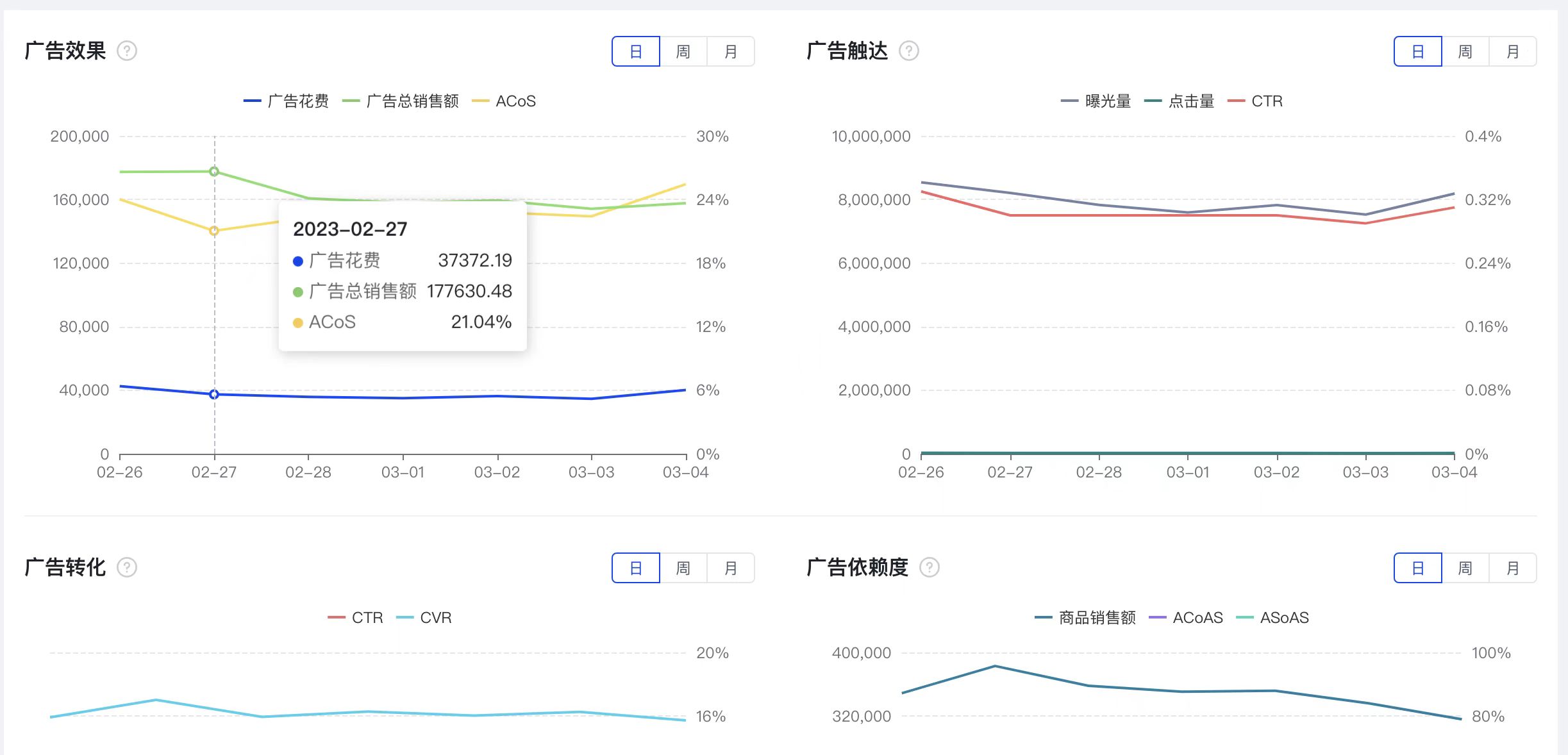Click help icon beside 广告效果 title
The image size is (1568, 755).
(x=127, y=51)
